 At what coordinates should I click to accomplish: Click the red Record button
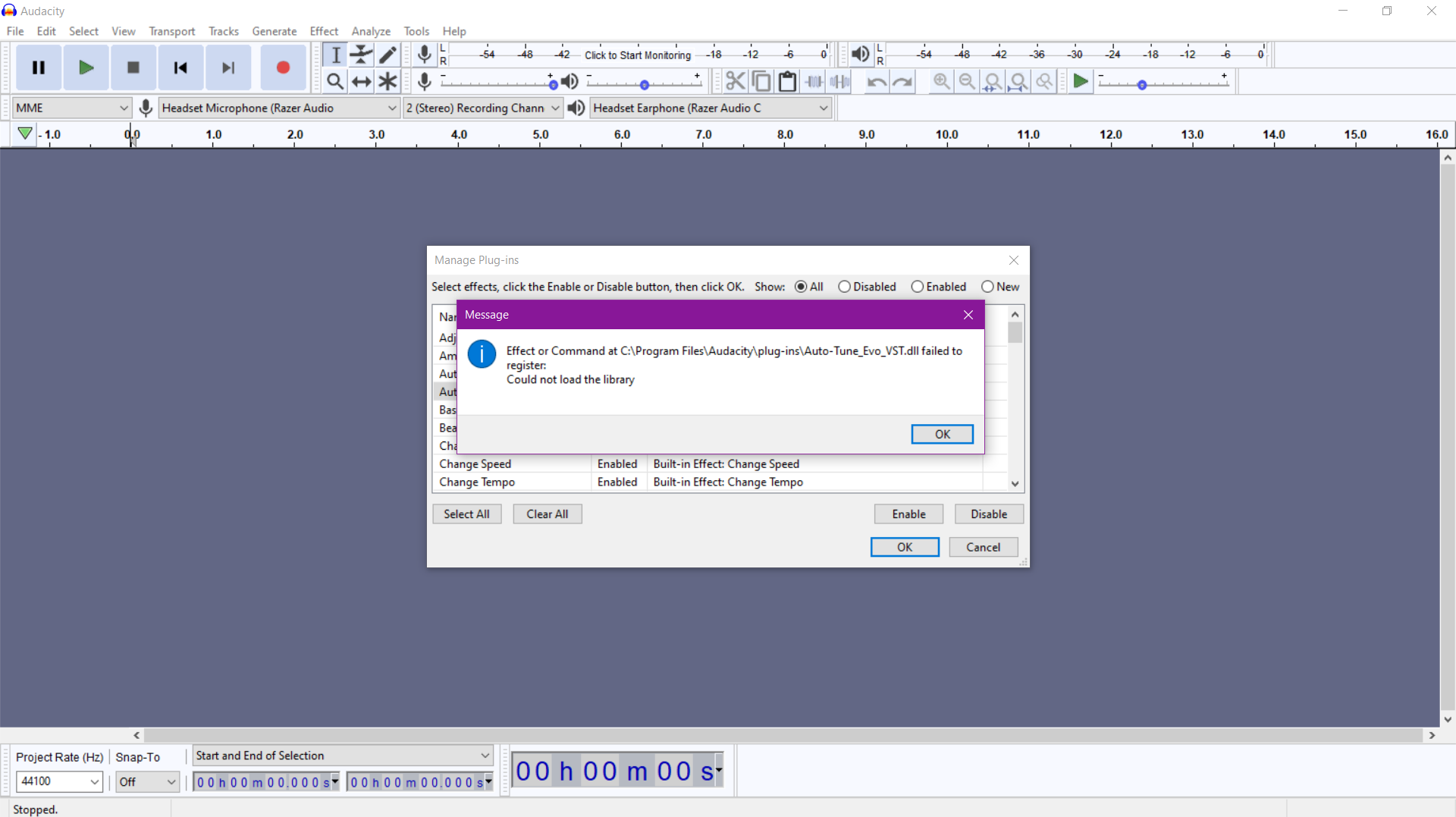(283, 68)
